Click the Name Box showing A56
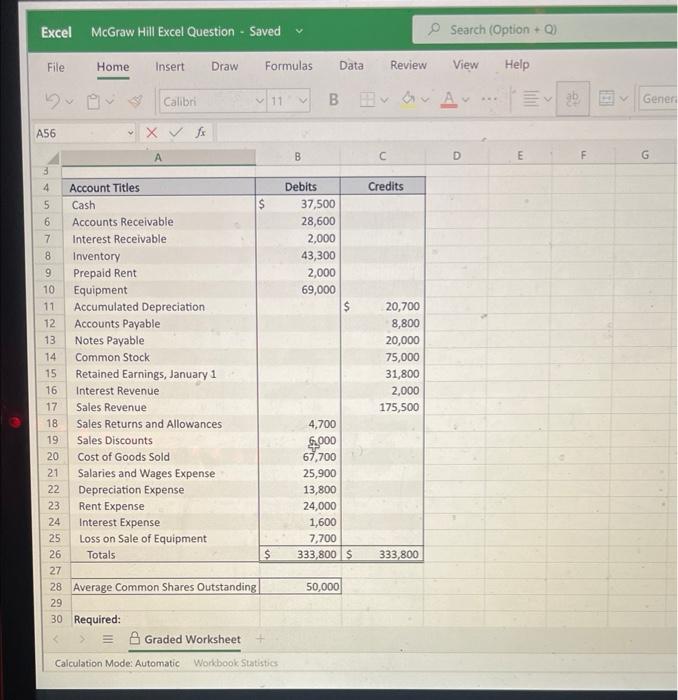Image resolution: width=678 pixels, height=700 pixels. pyautogui.click(x=85, y=133)
